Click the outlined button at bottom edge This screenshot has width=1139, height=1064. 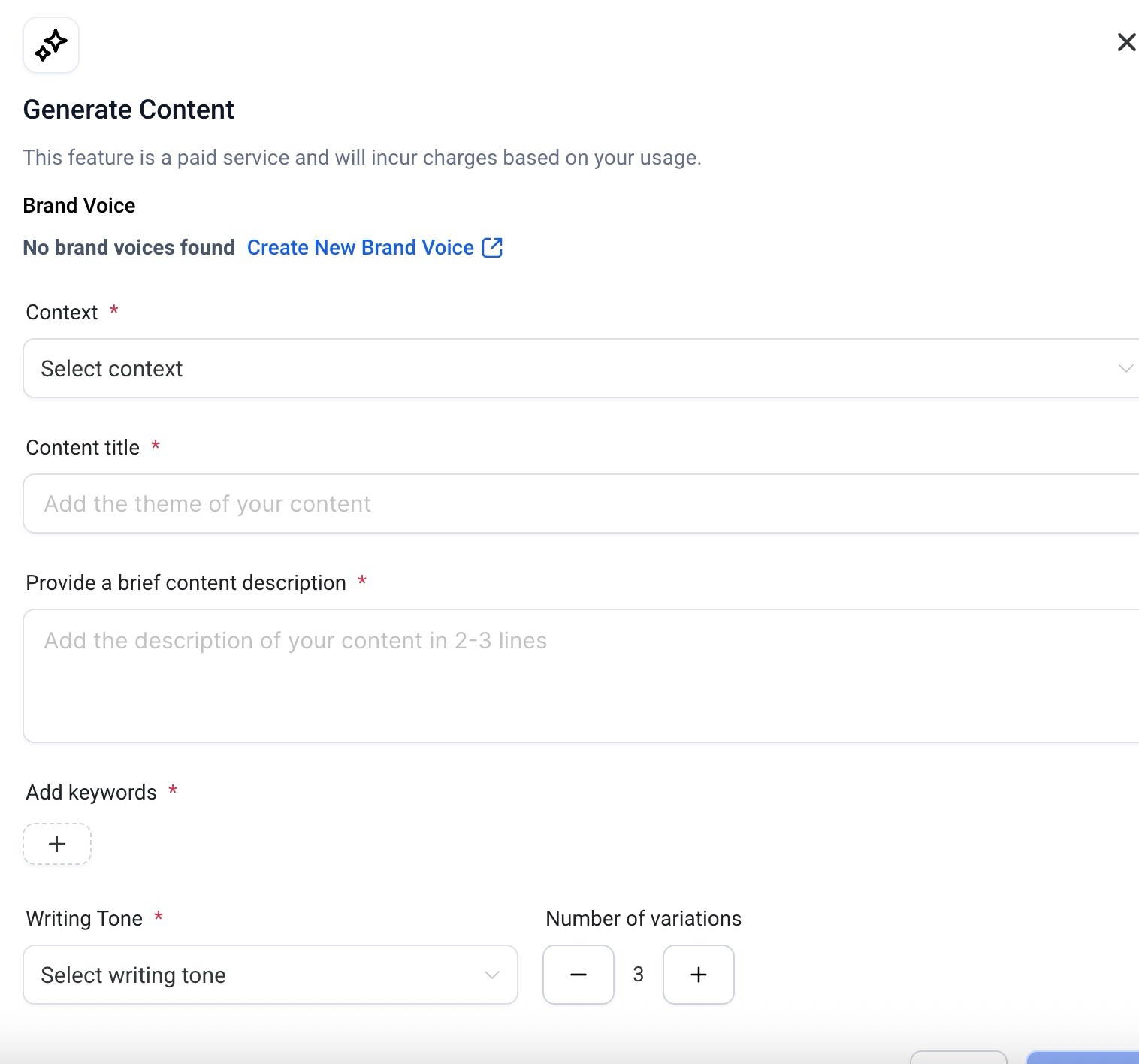tap(958, 1057)
